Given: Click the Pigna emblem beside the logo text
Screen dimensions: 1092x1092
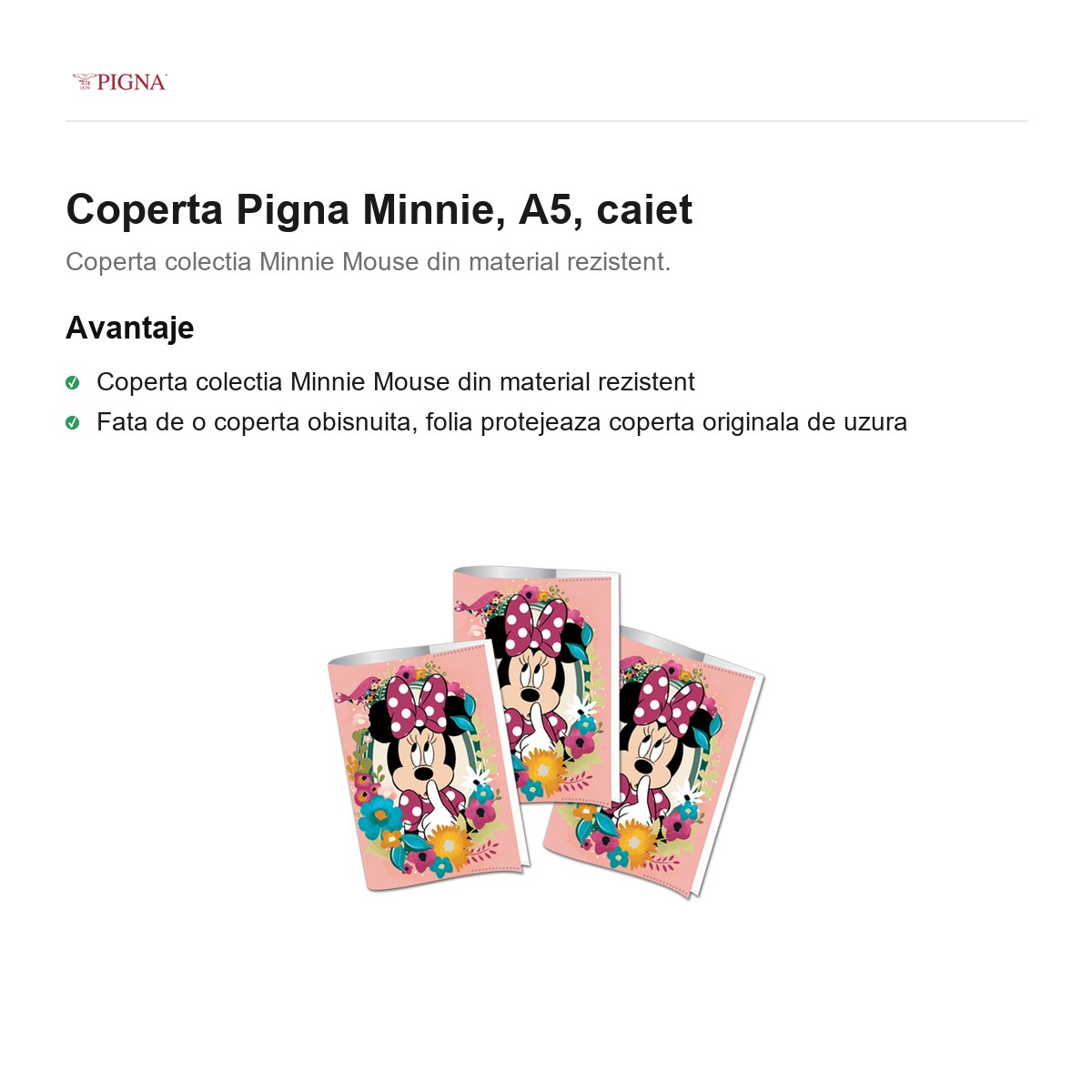Looking at the screenshot, I should [84, 82].
